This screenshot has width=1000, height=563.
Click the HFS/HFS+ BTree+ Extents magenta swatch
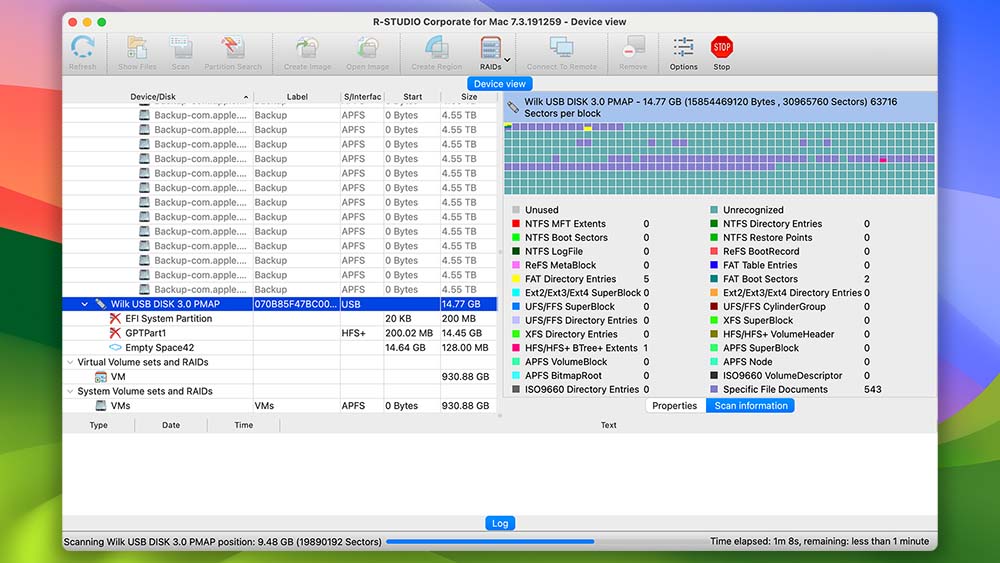click(516, 348)
